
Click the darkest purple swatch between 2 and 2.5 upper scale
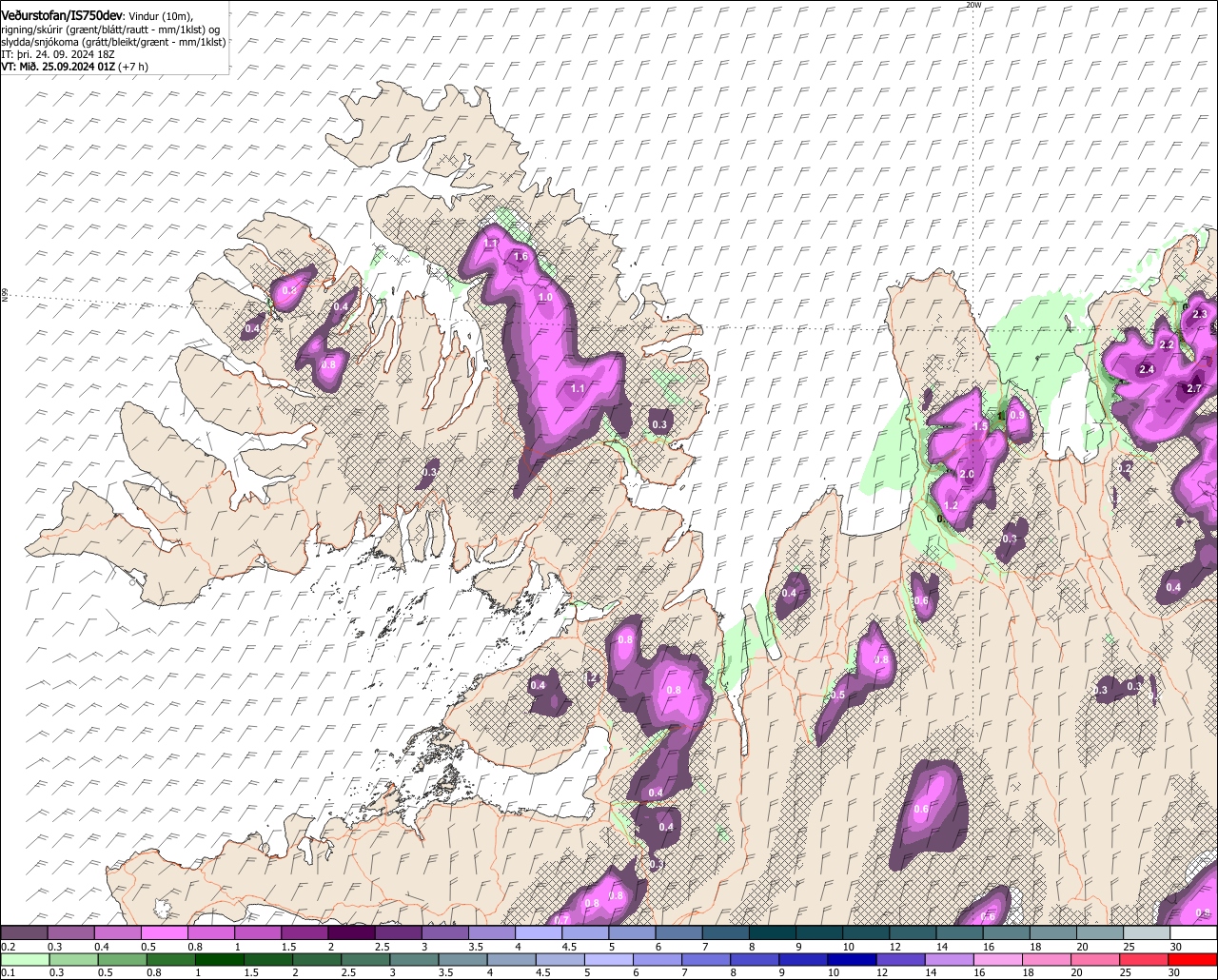coord(351,932)
